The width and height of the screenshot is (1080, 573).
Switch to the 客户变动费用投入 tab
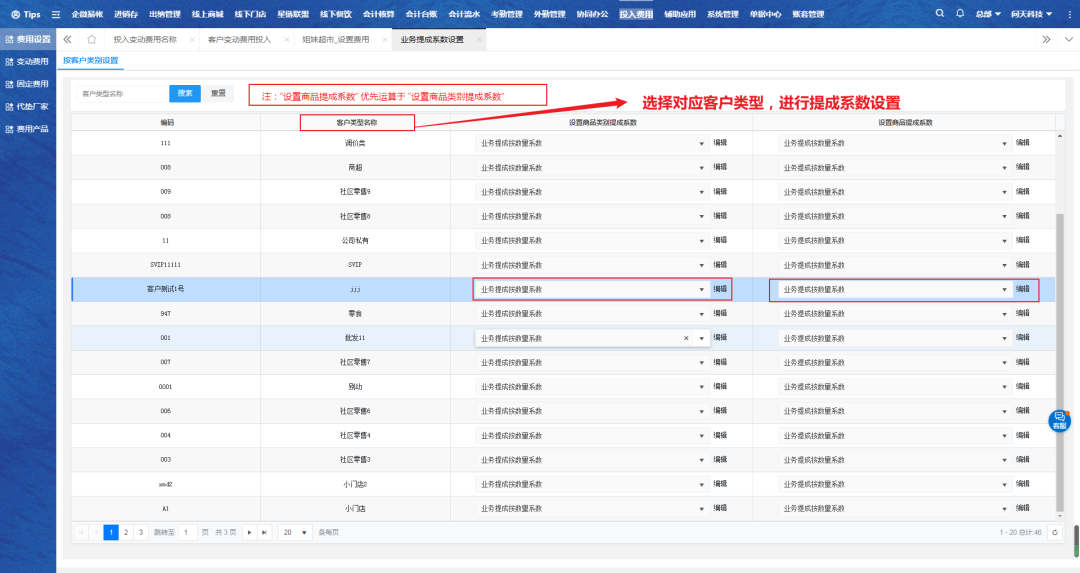(238, 39)
